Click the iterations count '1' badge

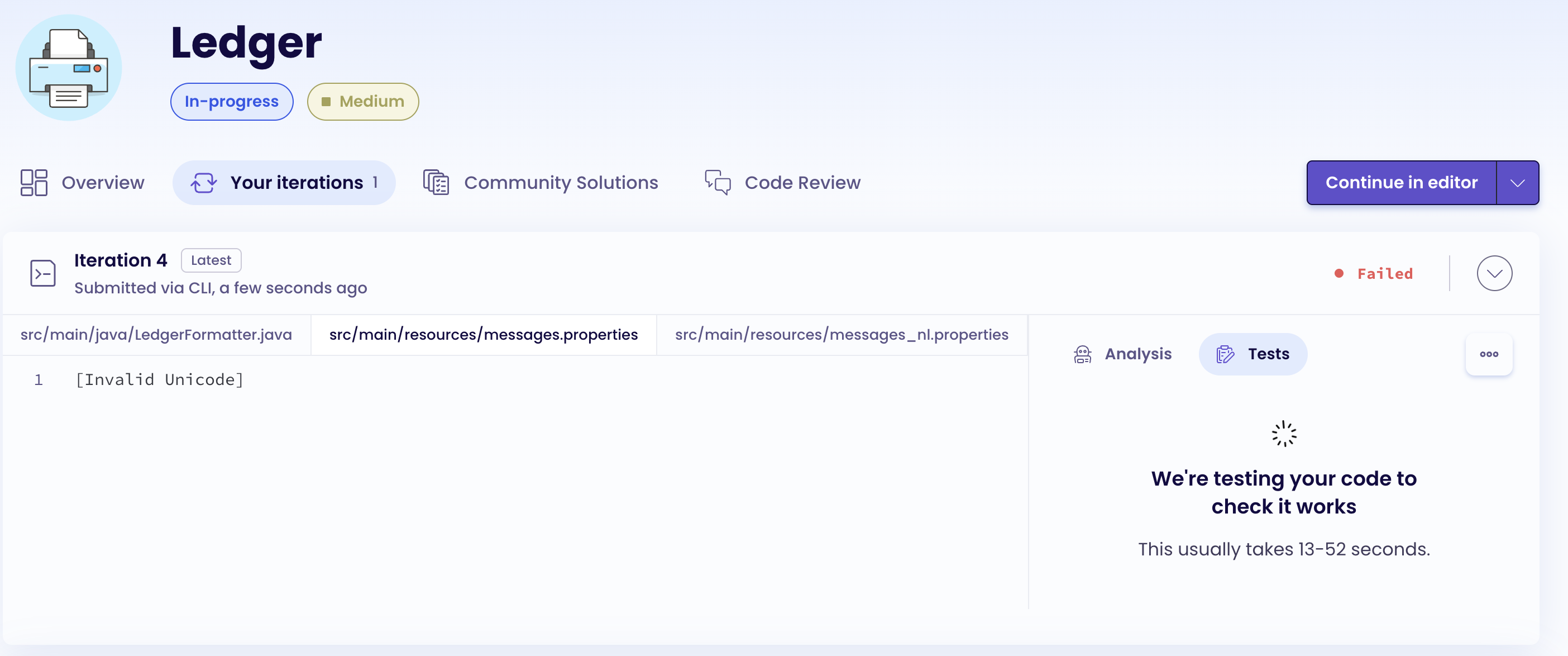coord(375,183)
